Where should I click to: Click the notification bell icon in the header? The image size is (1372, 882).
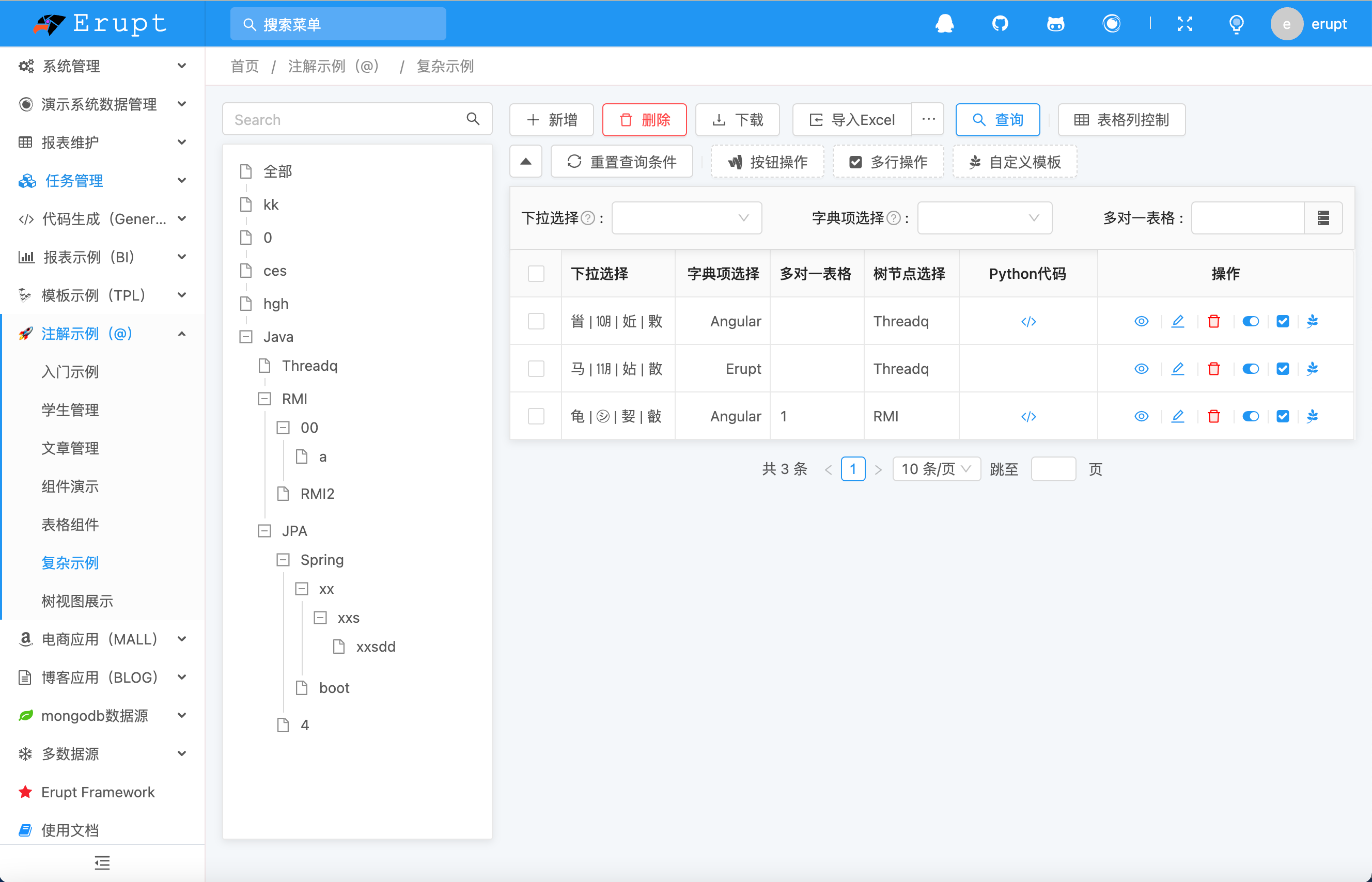click(945, 23)
